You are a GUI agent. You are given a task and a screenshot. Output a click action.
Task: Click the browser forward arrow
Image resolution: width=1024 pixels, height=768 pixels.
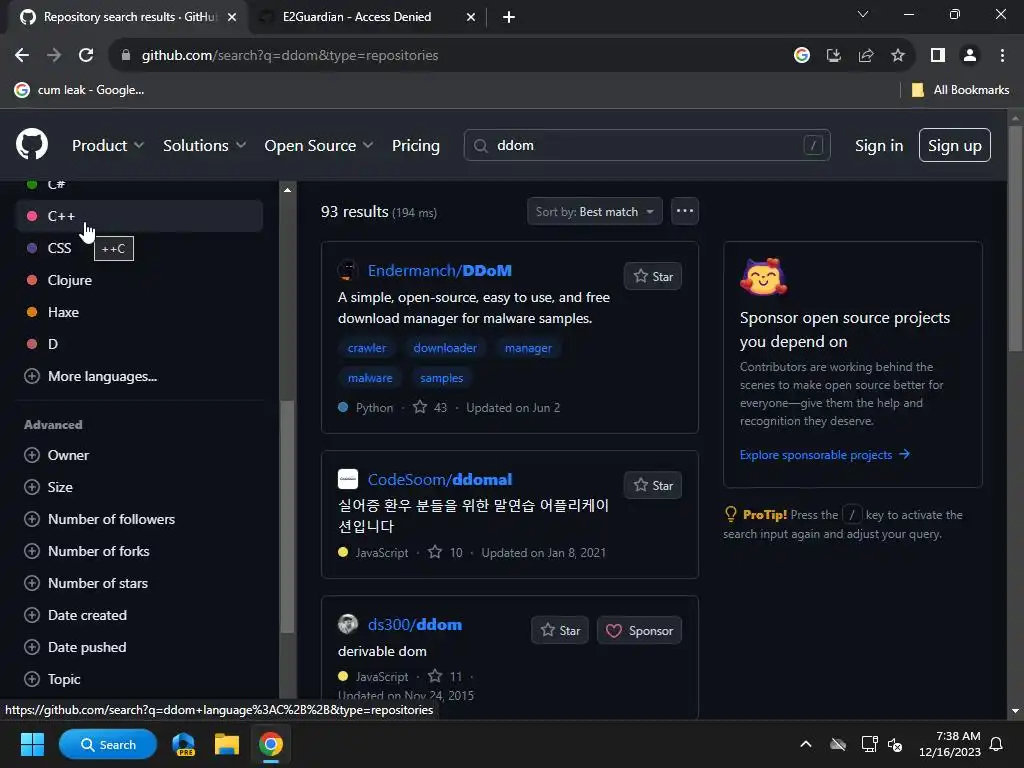click(x=54, y=56)
